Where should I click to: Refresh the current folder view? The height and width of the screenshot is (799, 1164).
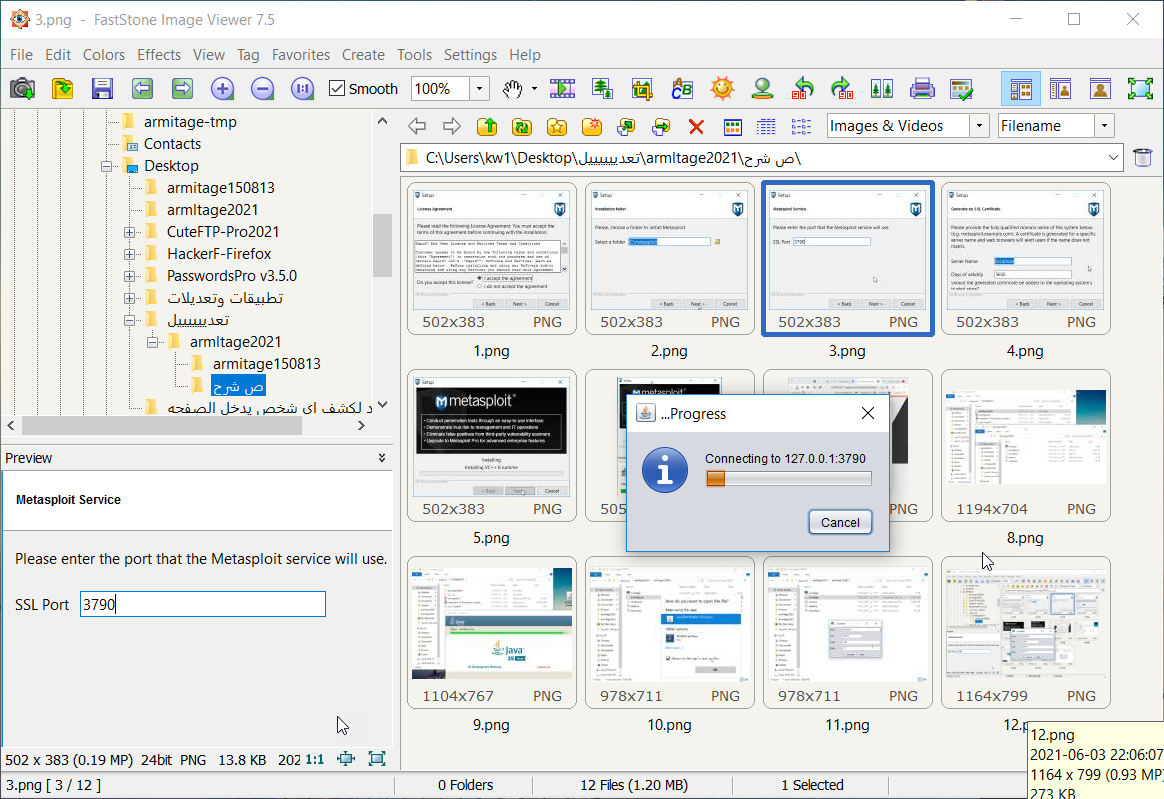[521, 126]
